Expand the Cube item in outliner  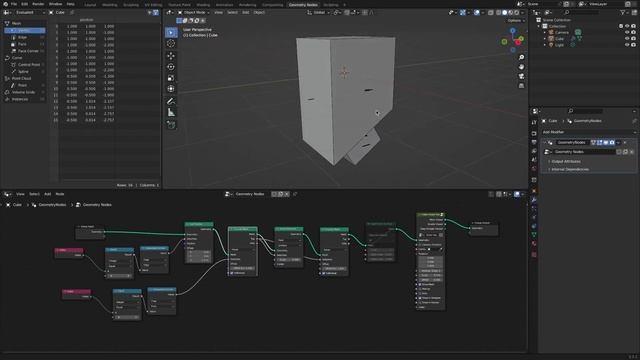point(545,38)
